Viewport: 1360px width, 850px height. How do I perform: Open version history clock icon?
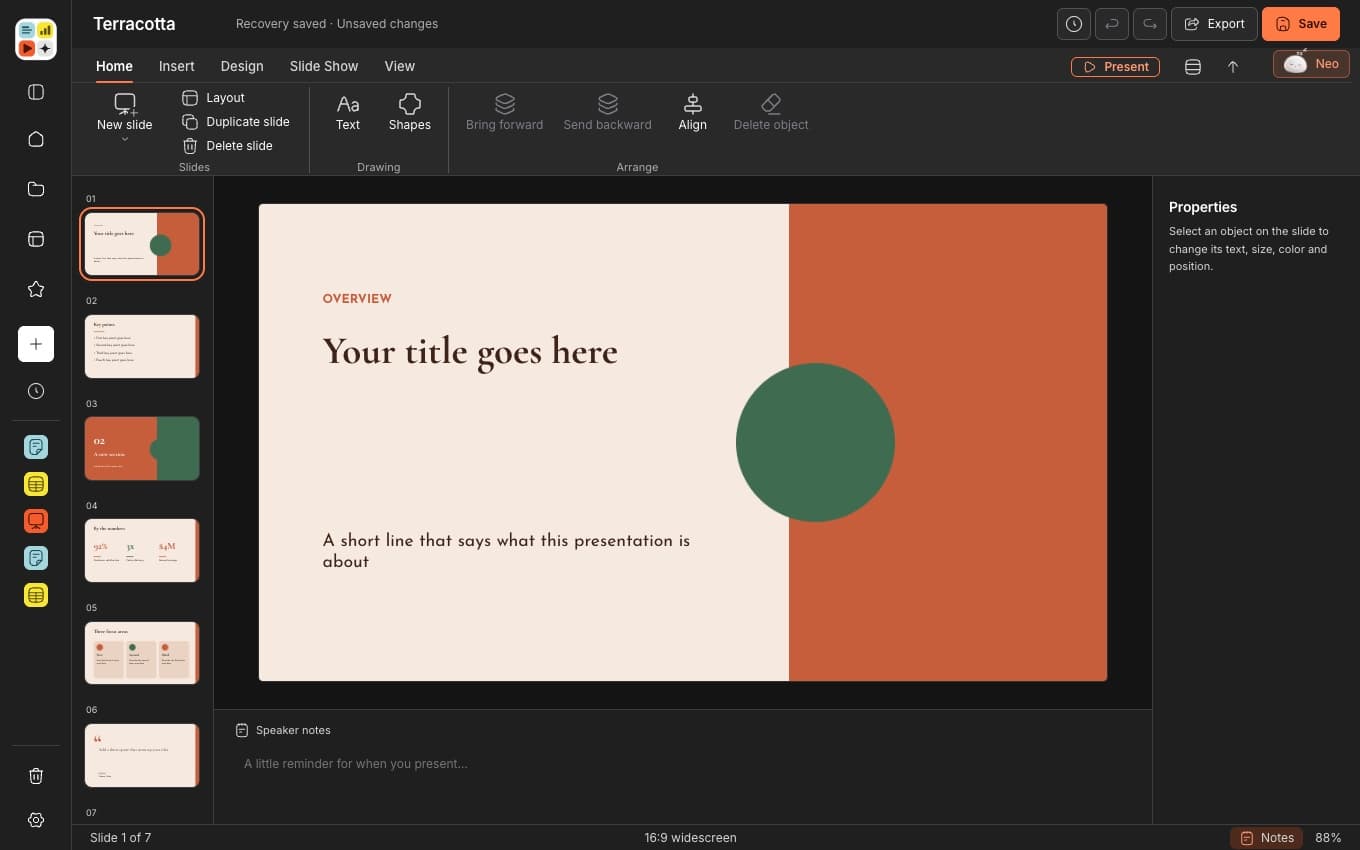(1074, 24)
